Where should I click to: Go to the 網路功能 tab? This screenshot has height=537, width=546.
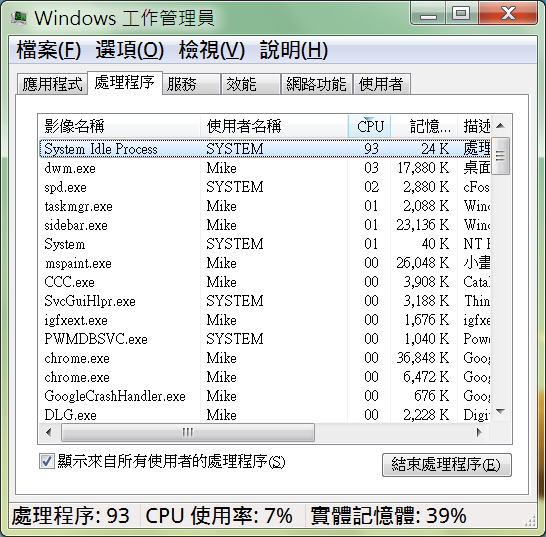[x=317, y=84]
